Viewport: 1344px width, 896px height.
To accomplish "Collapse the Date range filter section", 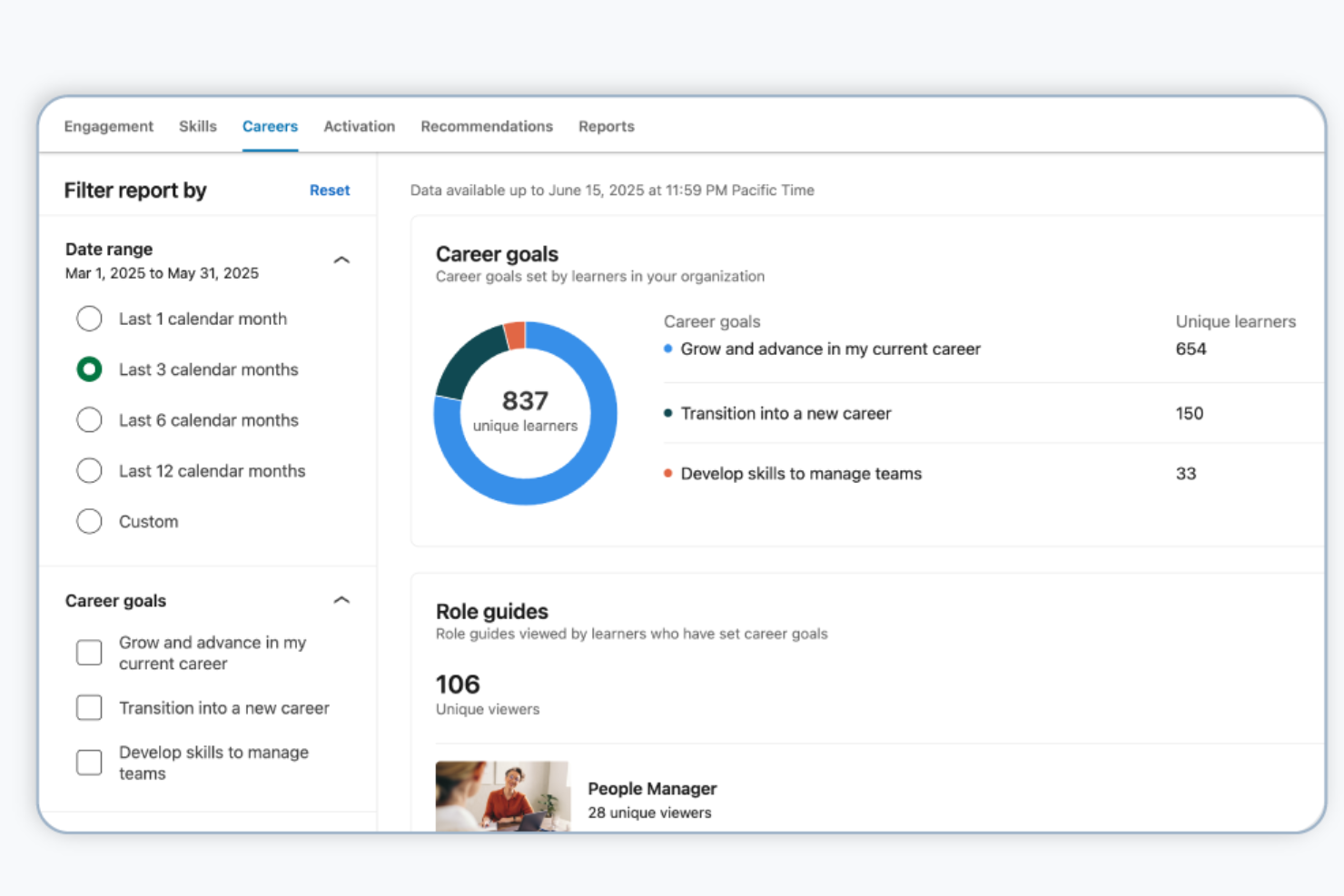I will pyautogui.click(x=341, y=259).
